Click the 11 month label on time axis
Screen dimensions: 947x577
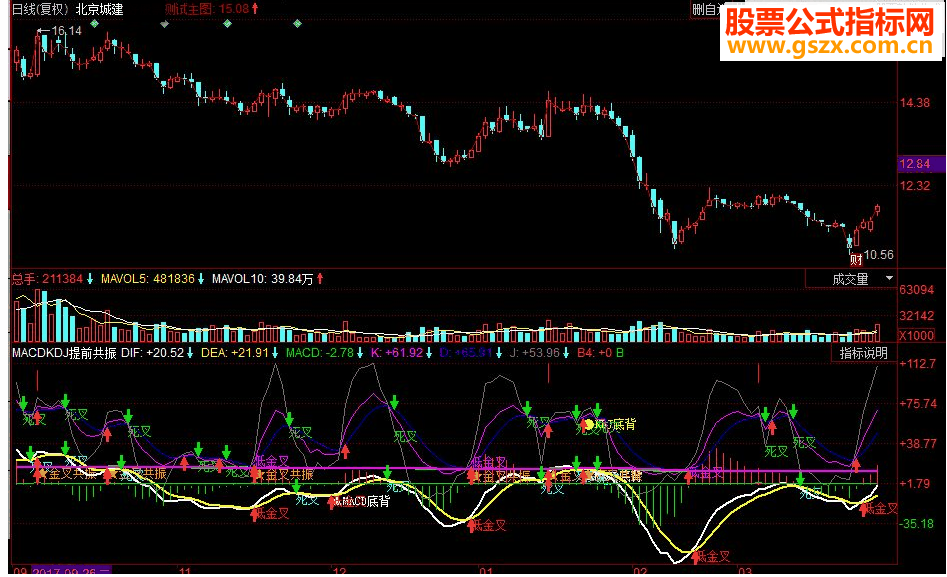click(x=185, y=571)
